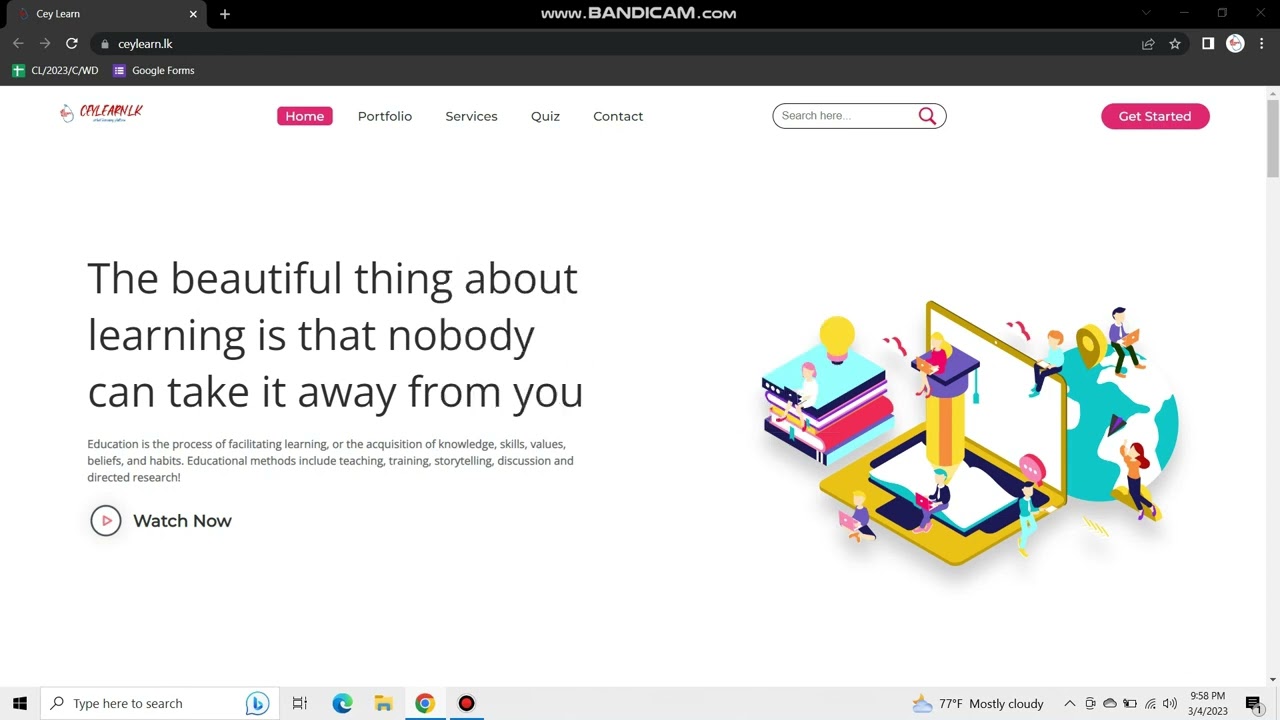
Task: Click Windows taskbar search box
Action: point(158,703)
